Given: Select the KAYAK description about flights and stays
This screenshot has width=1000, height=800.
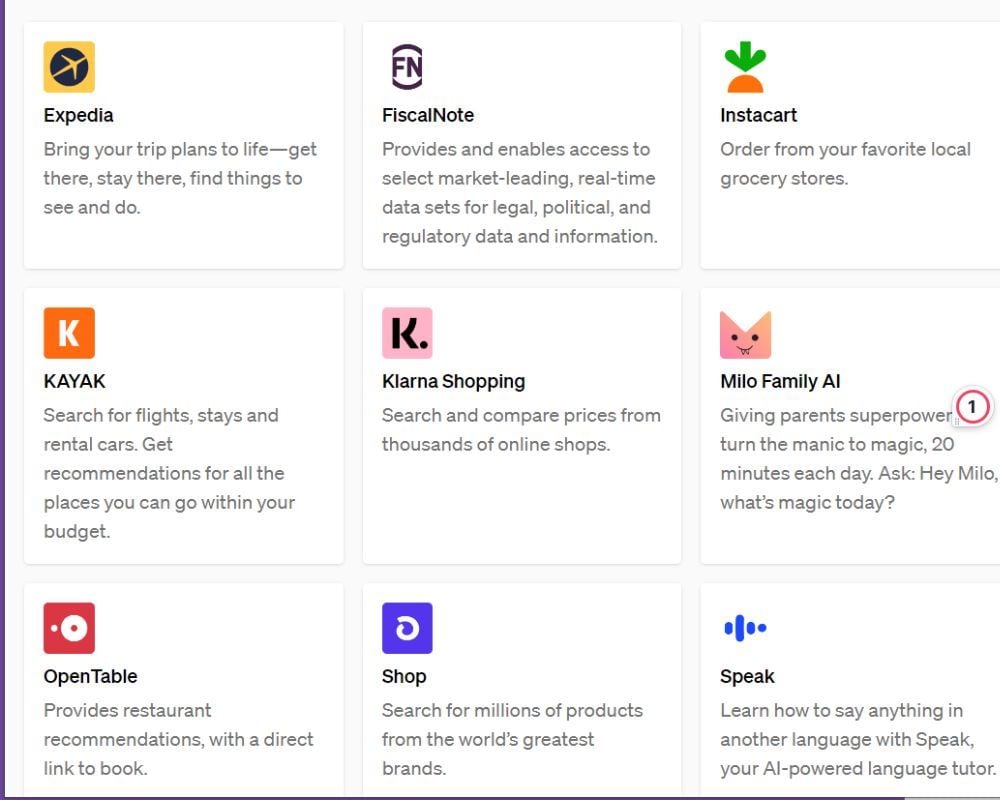Looking at the screenshot, I should point(169,473).
